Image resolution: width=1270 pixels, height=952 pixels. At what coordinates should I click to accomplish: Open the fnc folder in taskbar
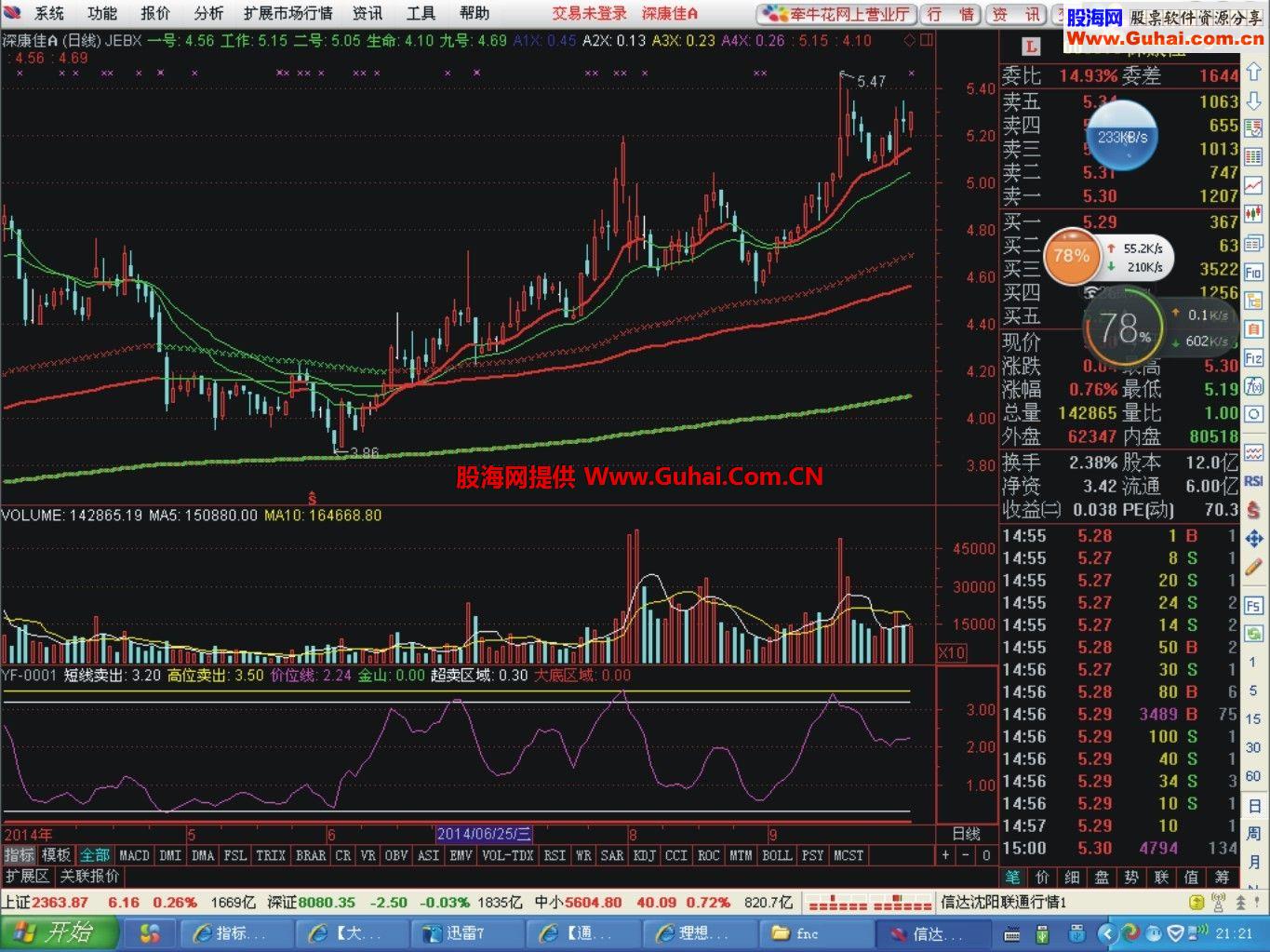pyautogui.click(x=816, y=933)
